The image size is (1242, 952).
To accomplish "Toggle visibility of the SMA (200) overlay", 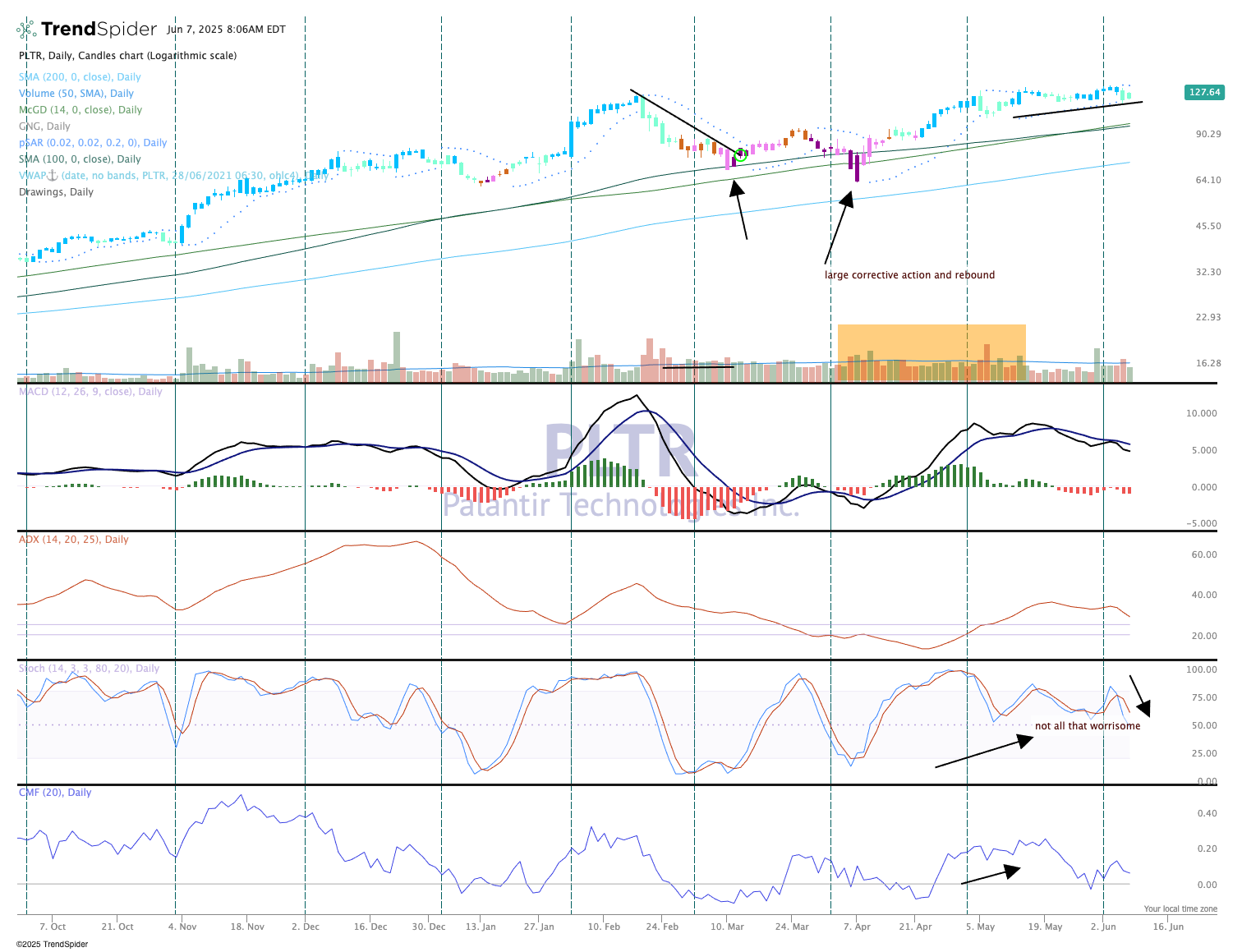I will [x=80, y=76].
